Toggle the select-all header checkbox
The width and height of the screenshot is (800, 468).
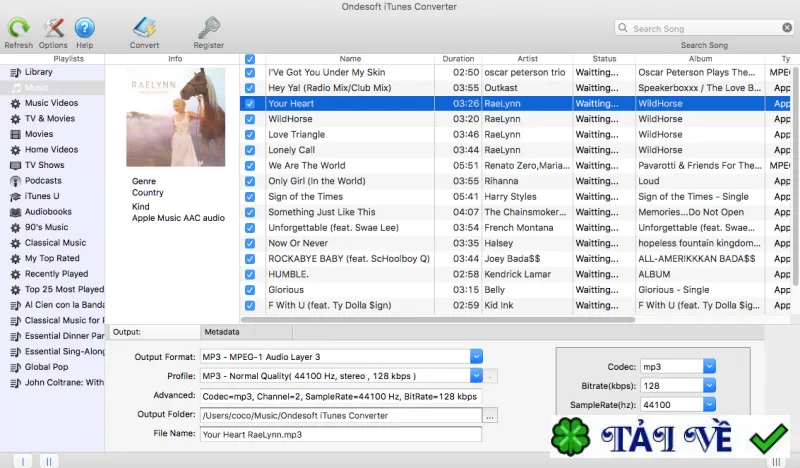[250, 59]
